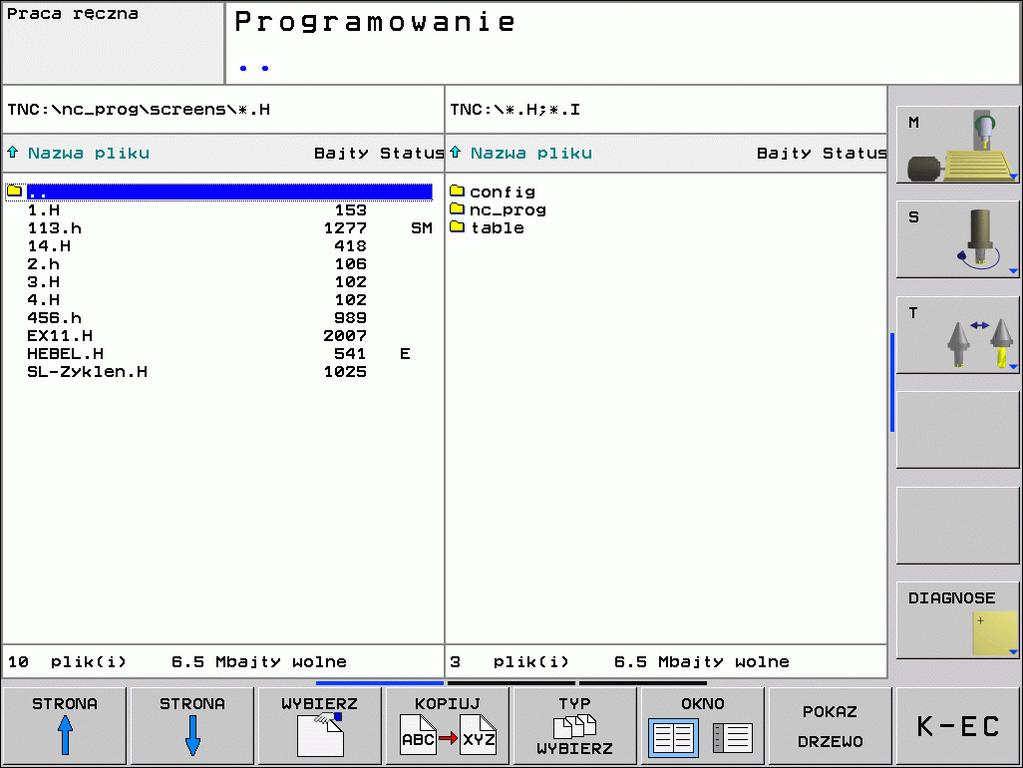Click the left pane Bajty column header
The width and height of the screenshot is (1023, 768).
click(341, 153)
